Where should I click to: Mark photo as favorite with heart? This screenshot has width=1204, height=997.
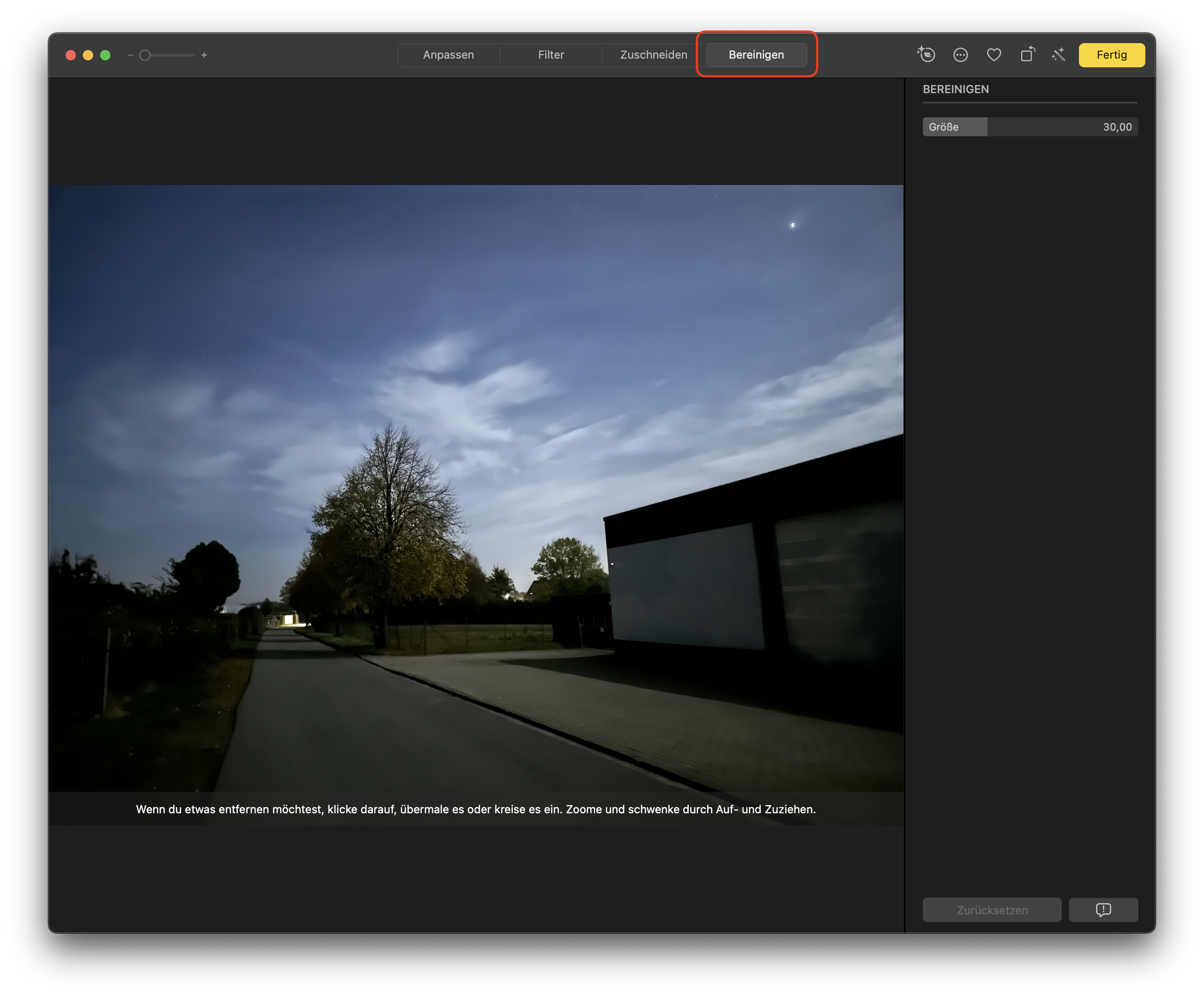click(994, 54)
